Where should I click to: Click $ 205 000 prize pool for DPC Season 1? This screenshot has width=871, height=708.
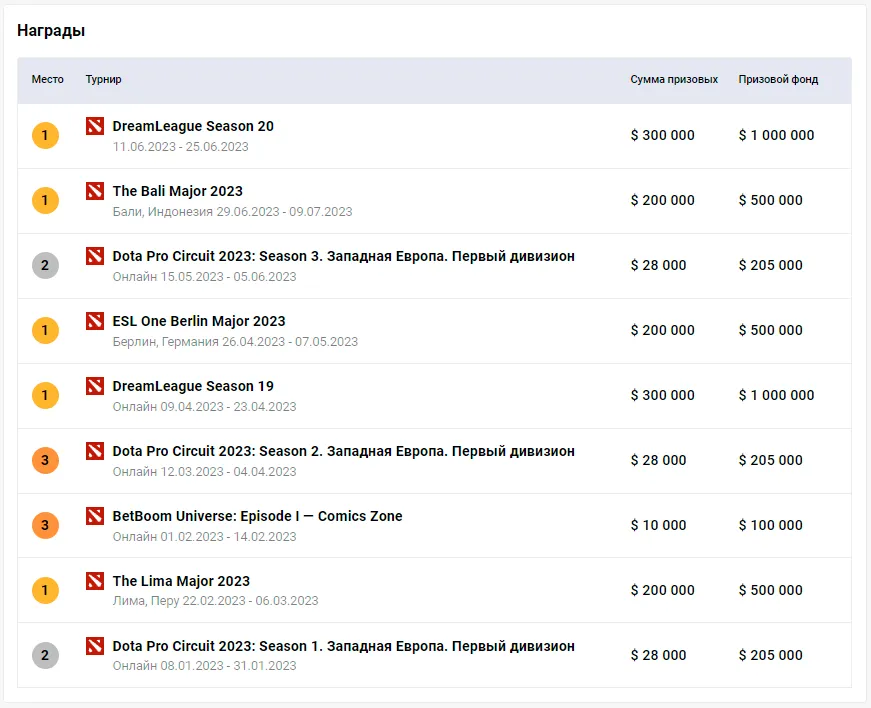coord(771,655)
